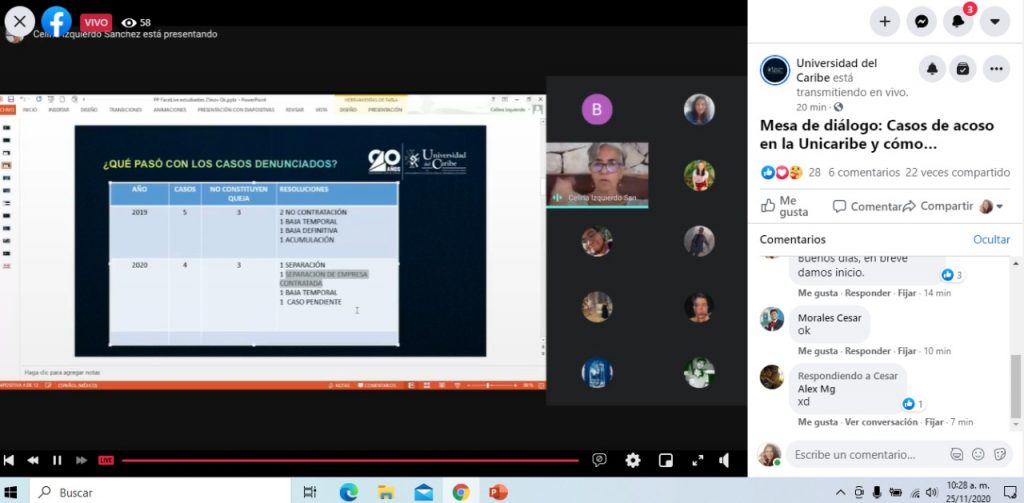Open Messenger from the top bar

(921, 21)
